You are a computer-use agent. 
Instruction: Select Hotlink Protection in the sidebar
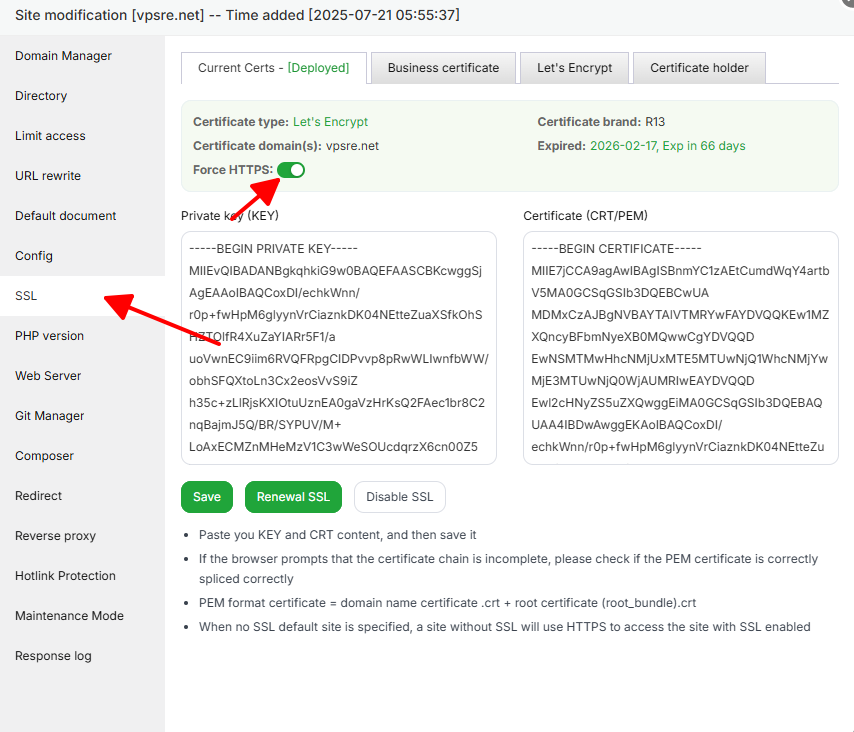[x=65, y=576]
